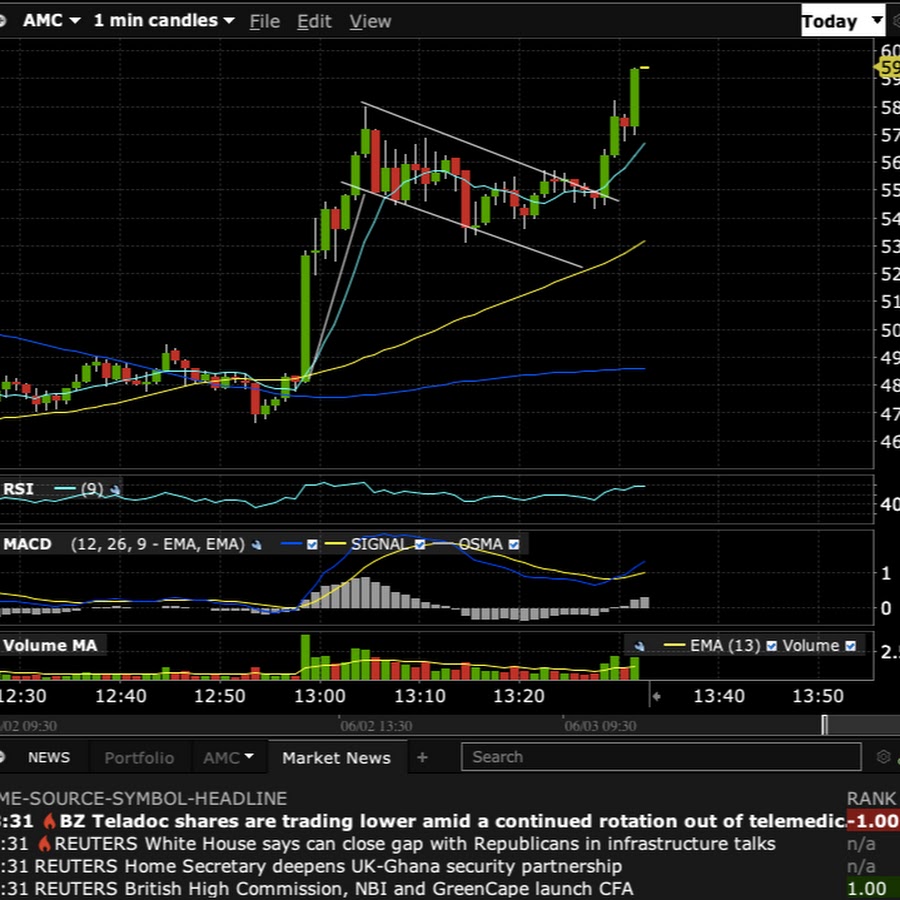The image size is (900, 900).
Task: Open the AMC symbol dropdown
Action: coord(51,21)
